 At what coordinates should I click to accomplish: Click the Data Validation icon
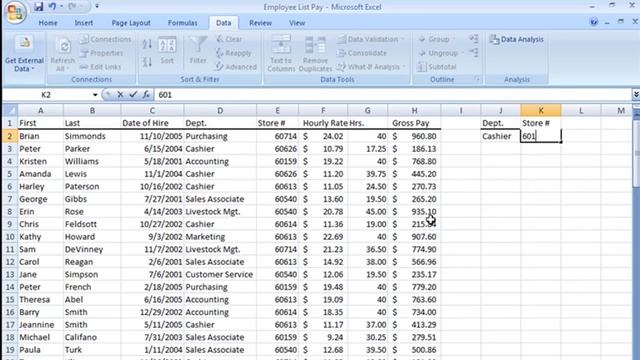(x=342, y=39)
